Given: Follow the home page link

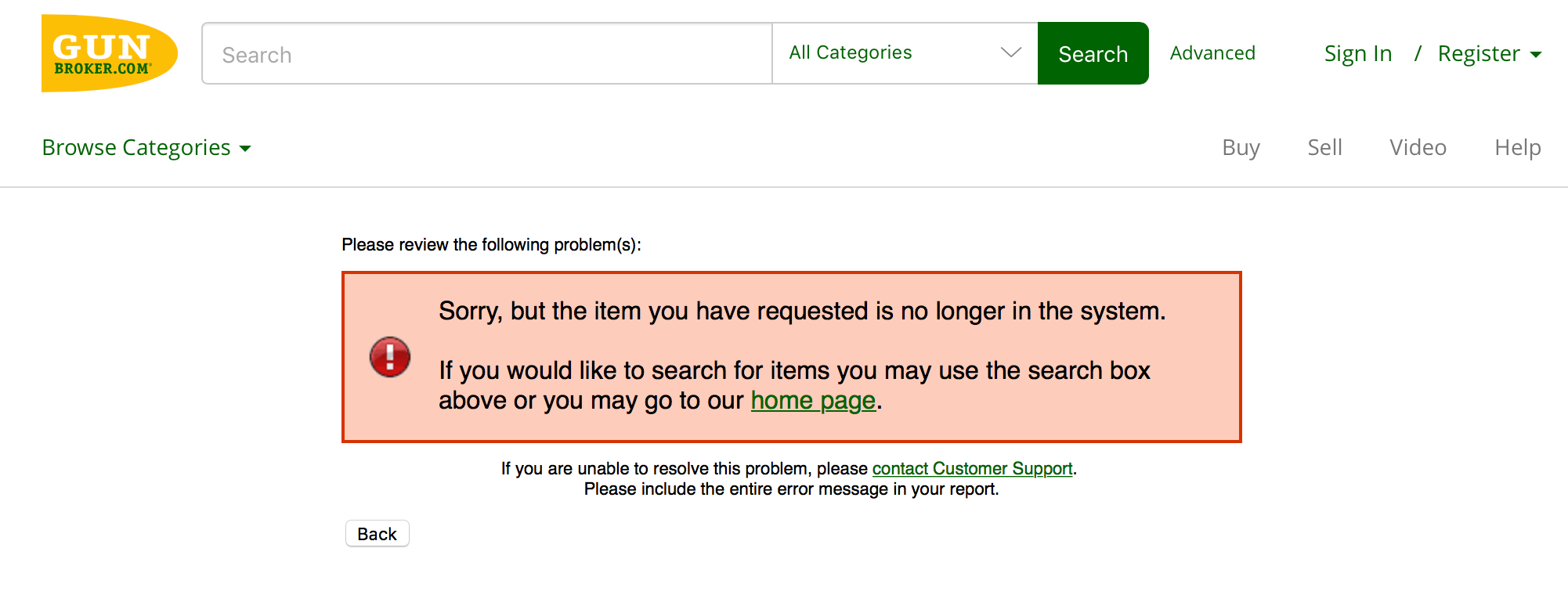Looking at the screenshot, I should 813,401.
